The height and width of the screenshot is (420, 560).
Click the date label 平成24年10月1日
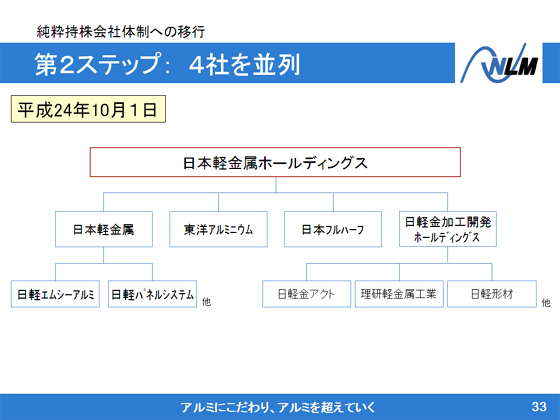tap(88, 109)
